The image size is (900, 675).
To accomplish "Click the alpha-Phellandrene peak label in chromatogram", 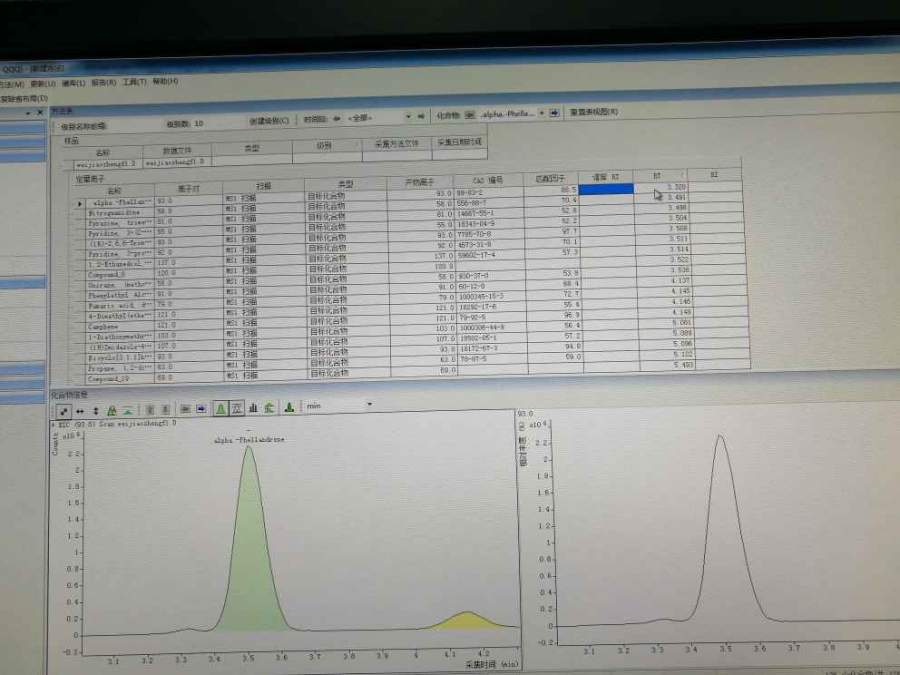I will coord(249,440).
